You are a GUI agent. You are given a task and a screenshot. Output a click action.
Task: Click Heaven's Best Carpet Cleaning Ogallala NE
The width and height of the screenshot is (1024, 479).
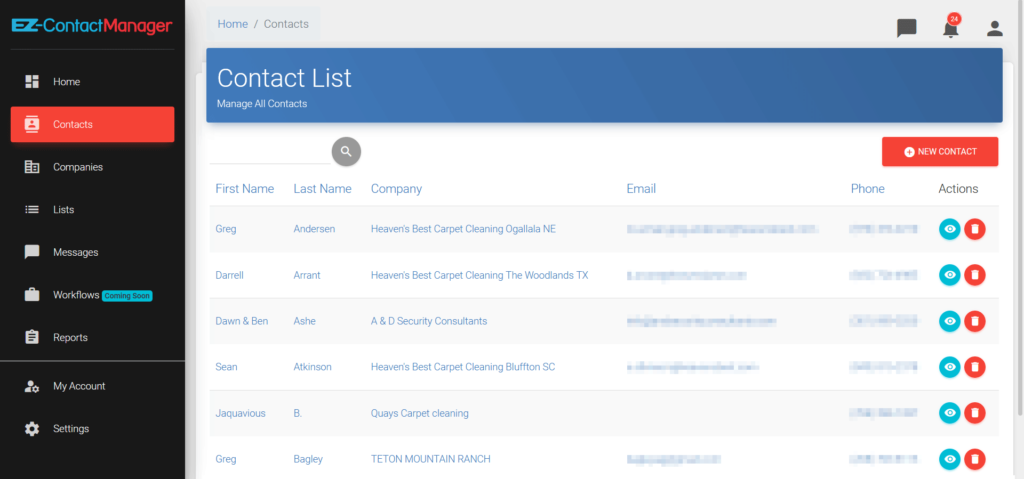click(x=464, y=229)
